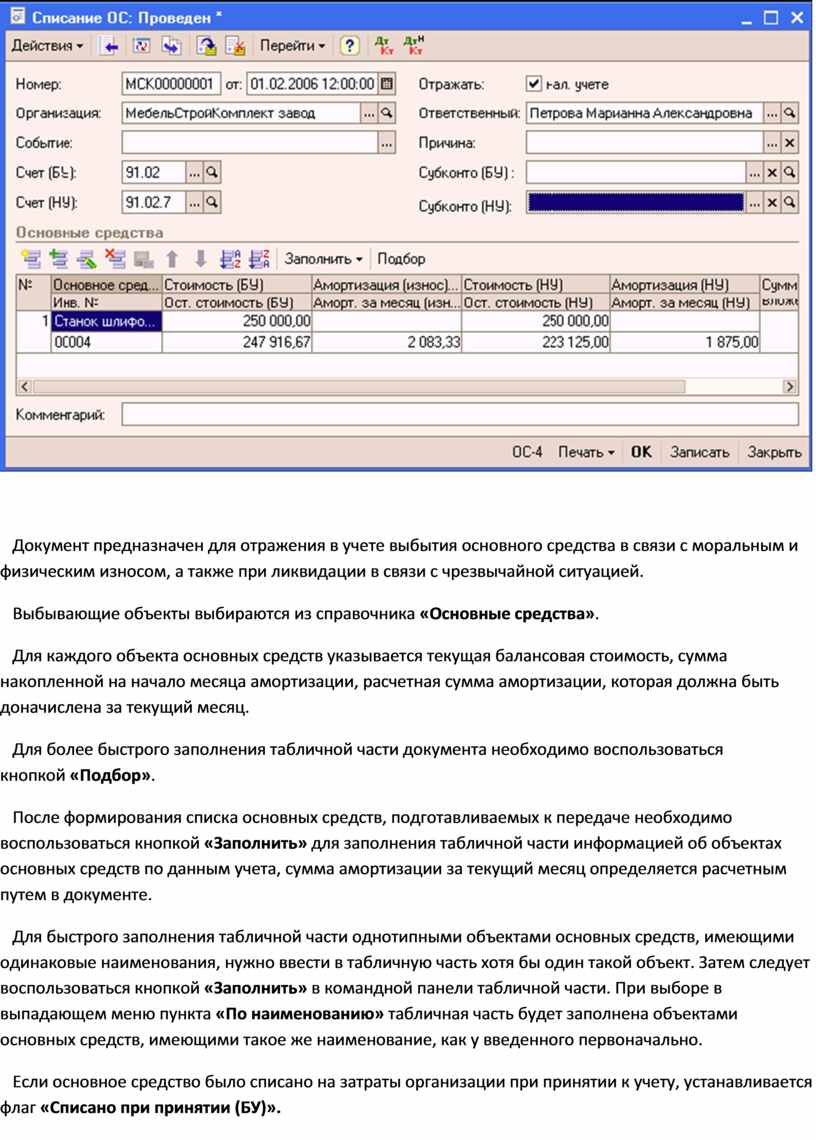Image resolution: width=816 pixels, height=1140 pixels.
Task: Click the Стоимость (БУ) column header
Action: (237, 285)
